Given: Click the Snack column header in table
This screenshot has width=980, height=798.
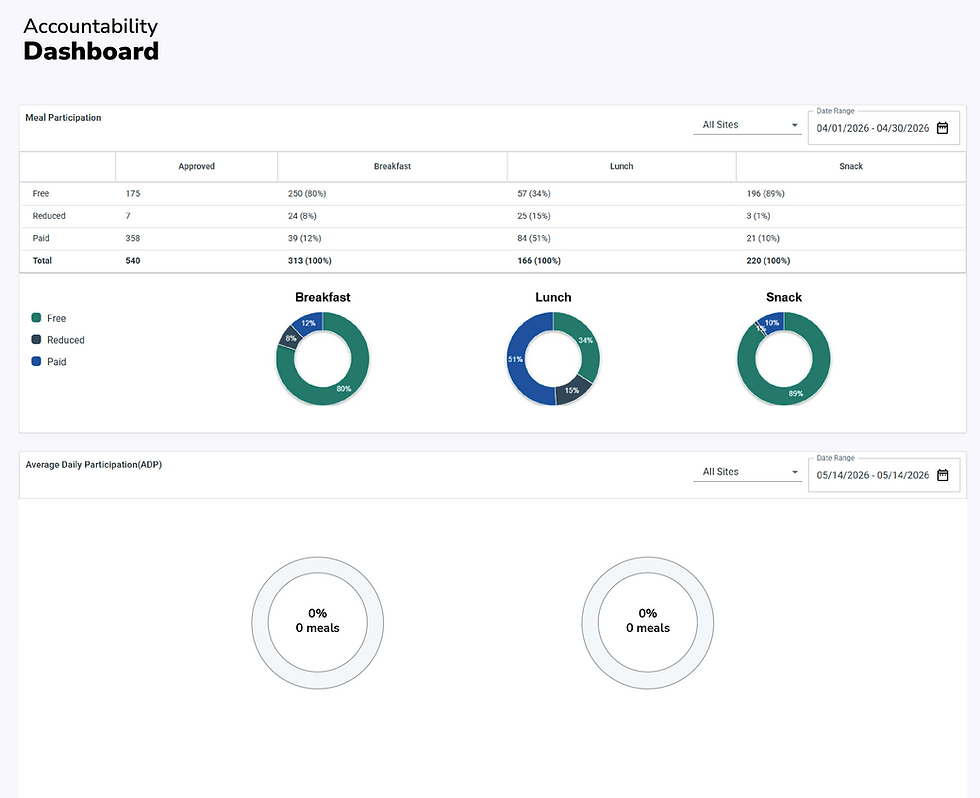Looking at the screenshot, I should [851, 166].
